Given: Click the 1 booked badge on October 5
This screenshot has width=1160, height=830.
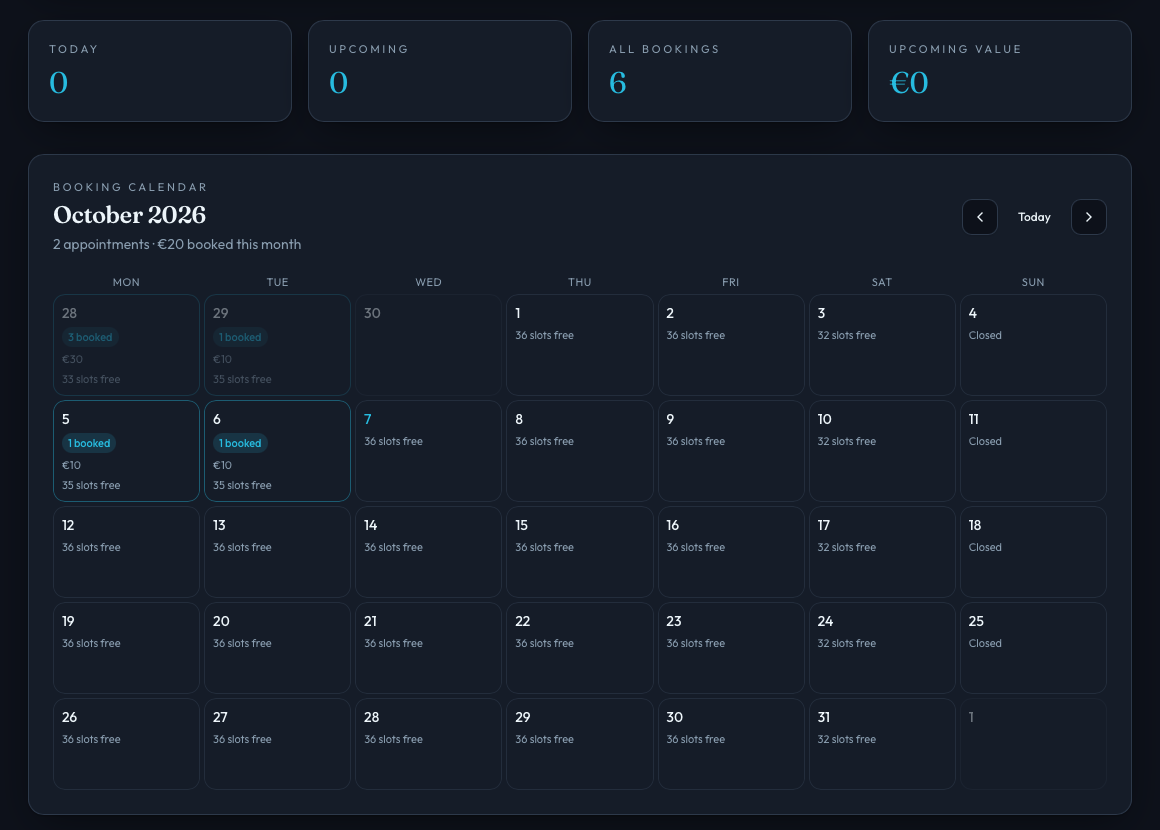Looking at the screenshot, I should [89, 443].
